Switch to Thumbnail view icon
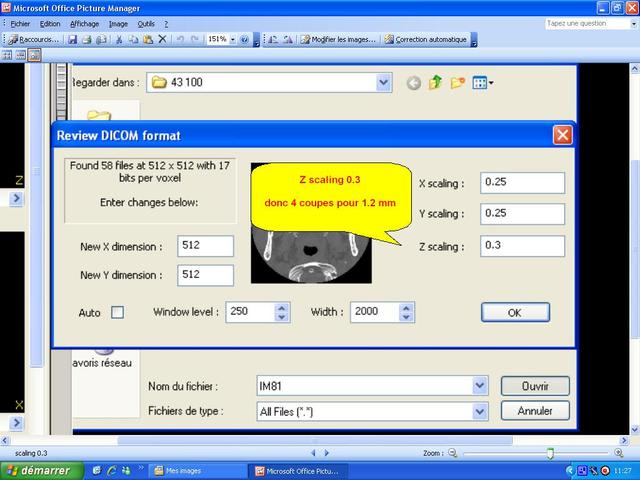Viewport: 640px width, 480px height. [x=7, y=55]
